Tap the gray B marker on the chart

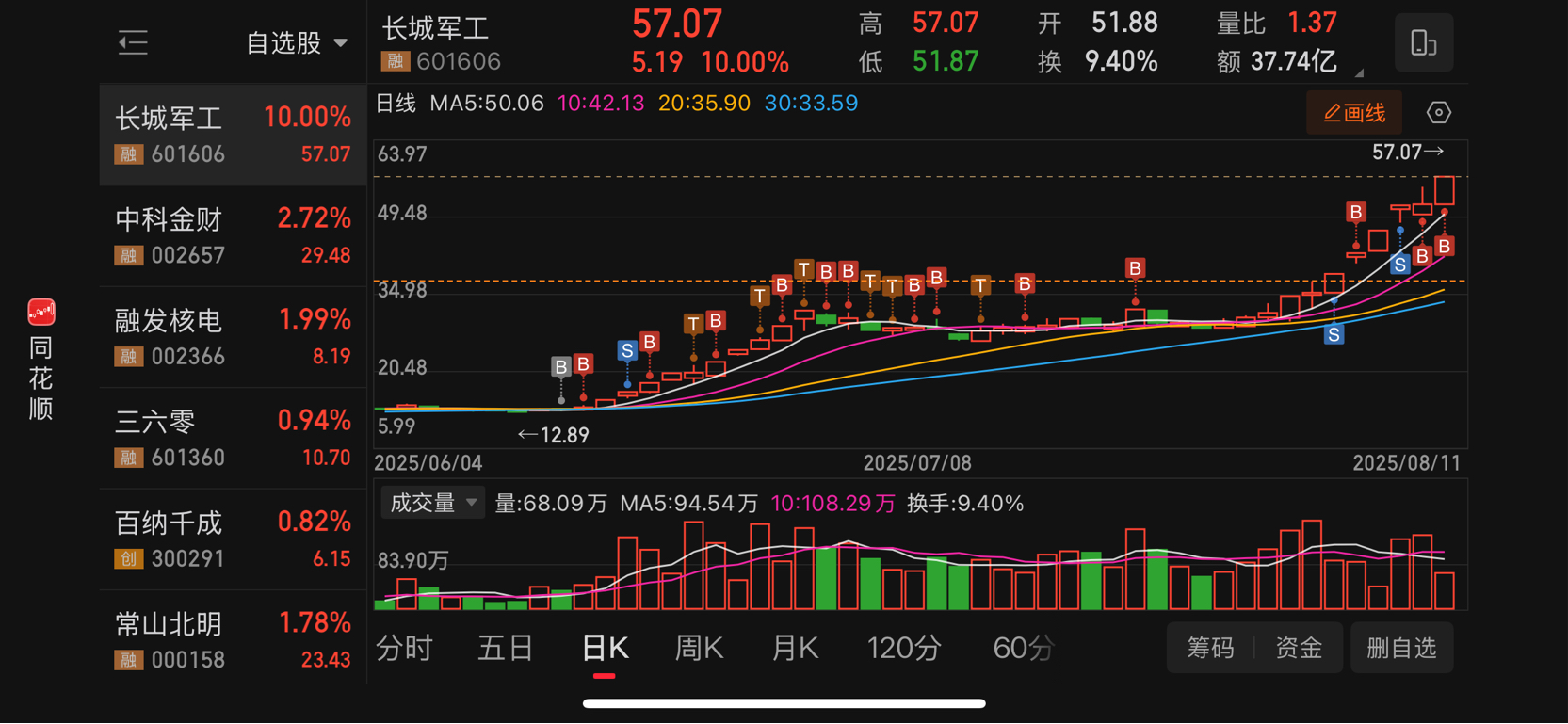(561, 366)
